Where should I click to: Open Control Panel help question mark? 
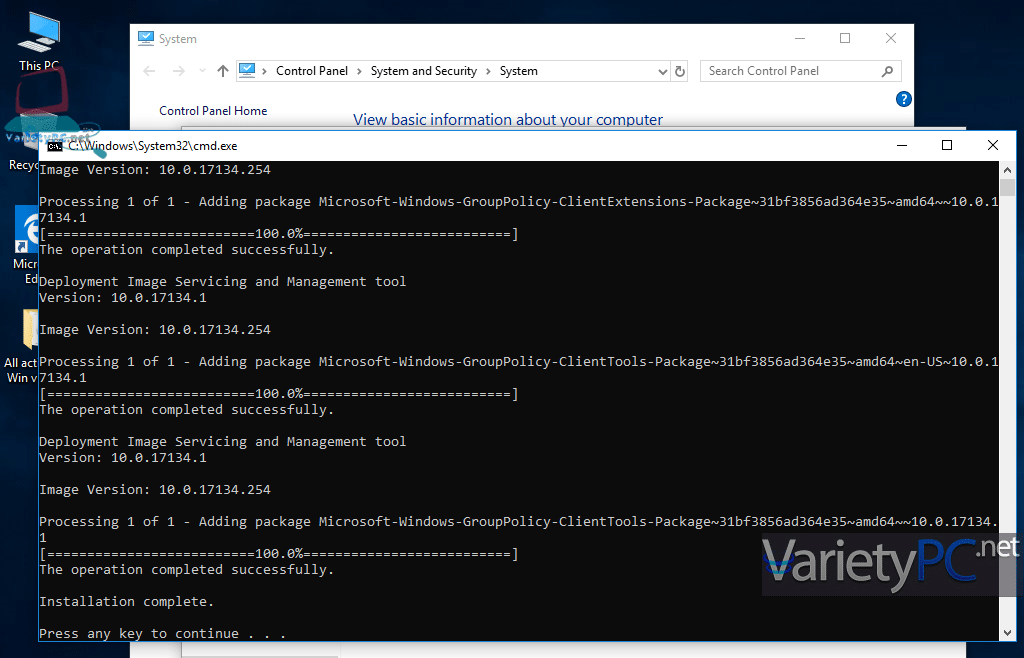904,99
